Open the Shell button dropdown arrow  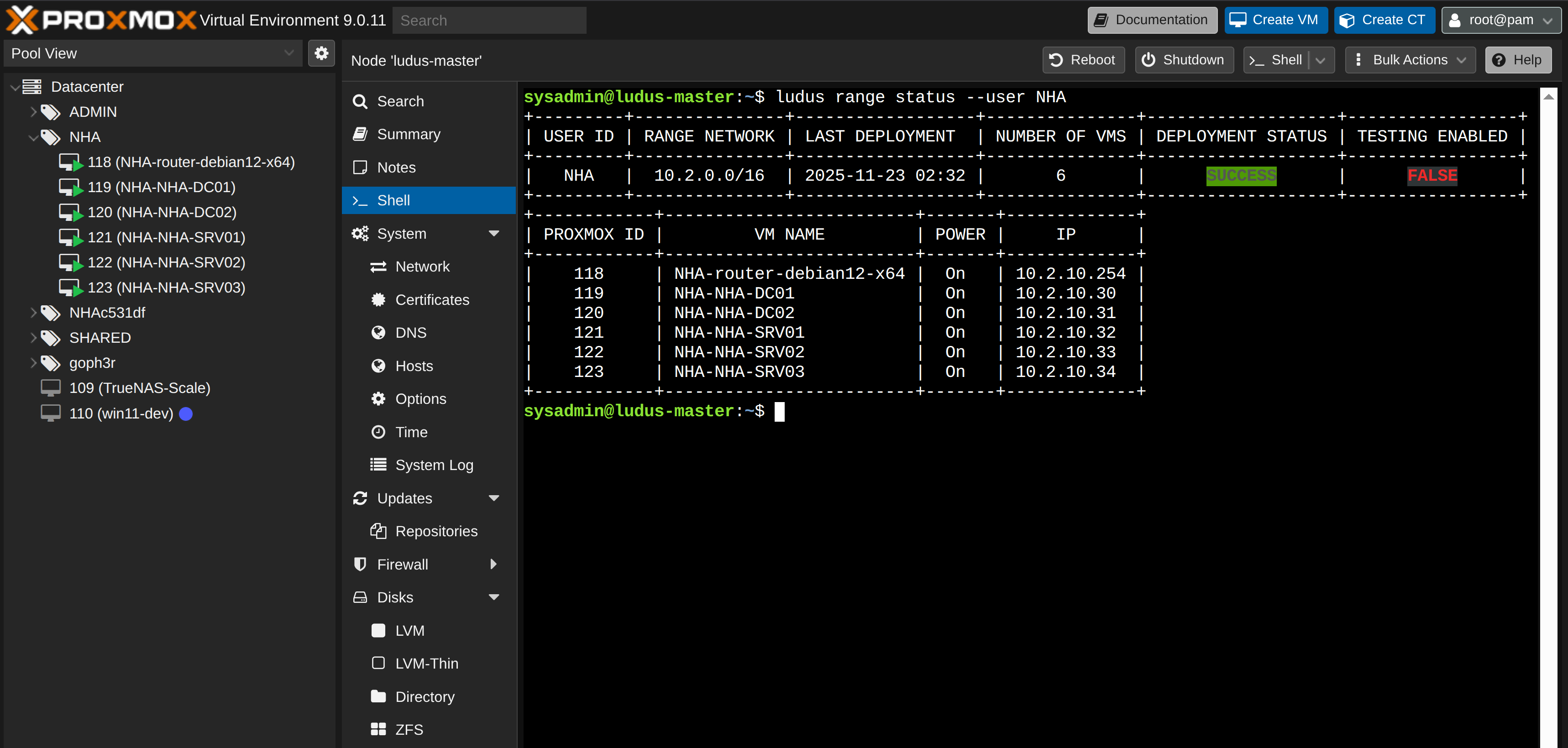[x=1321, y=60]
